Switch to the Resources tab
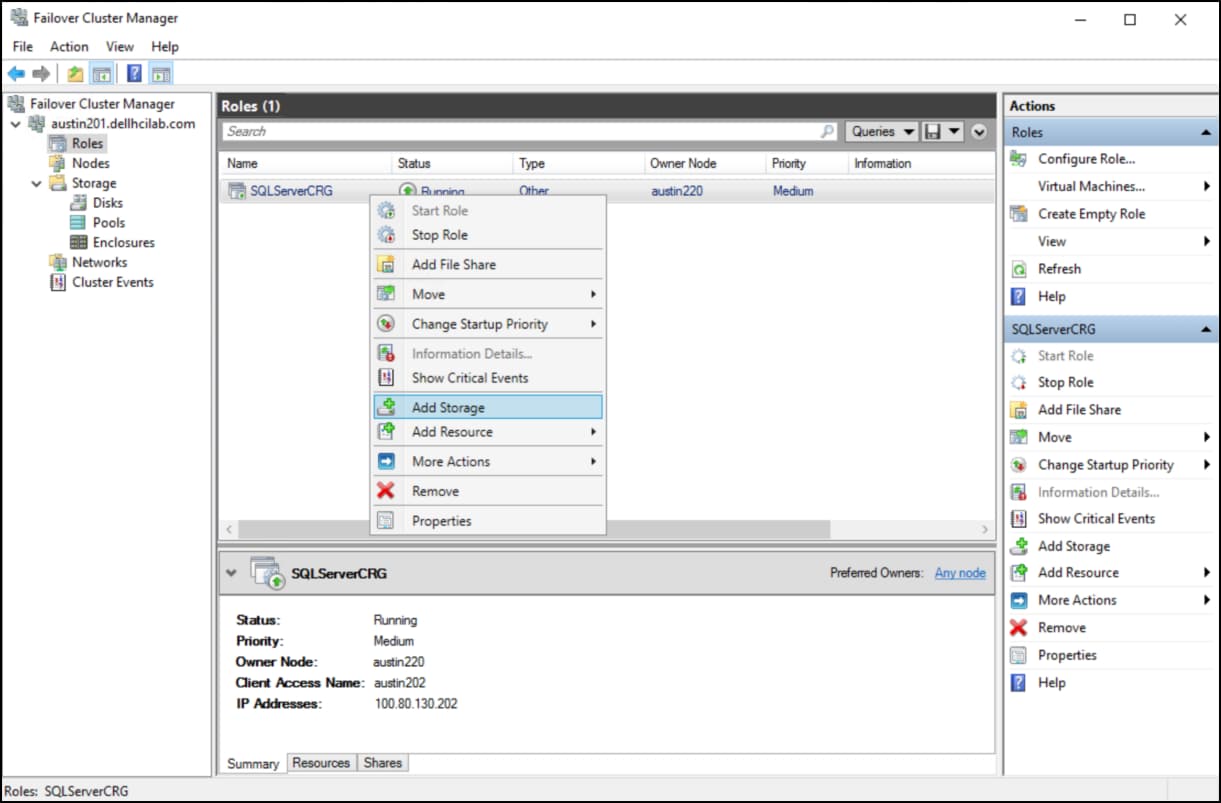The height and width of the screenshot is (803, 1221). (321, 762)
